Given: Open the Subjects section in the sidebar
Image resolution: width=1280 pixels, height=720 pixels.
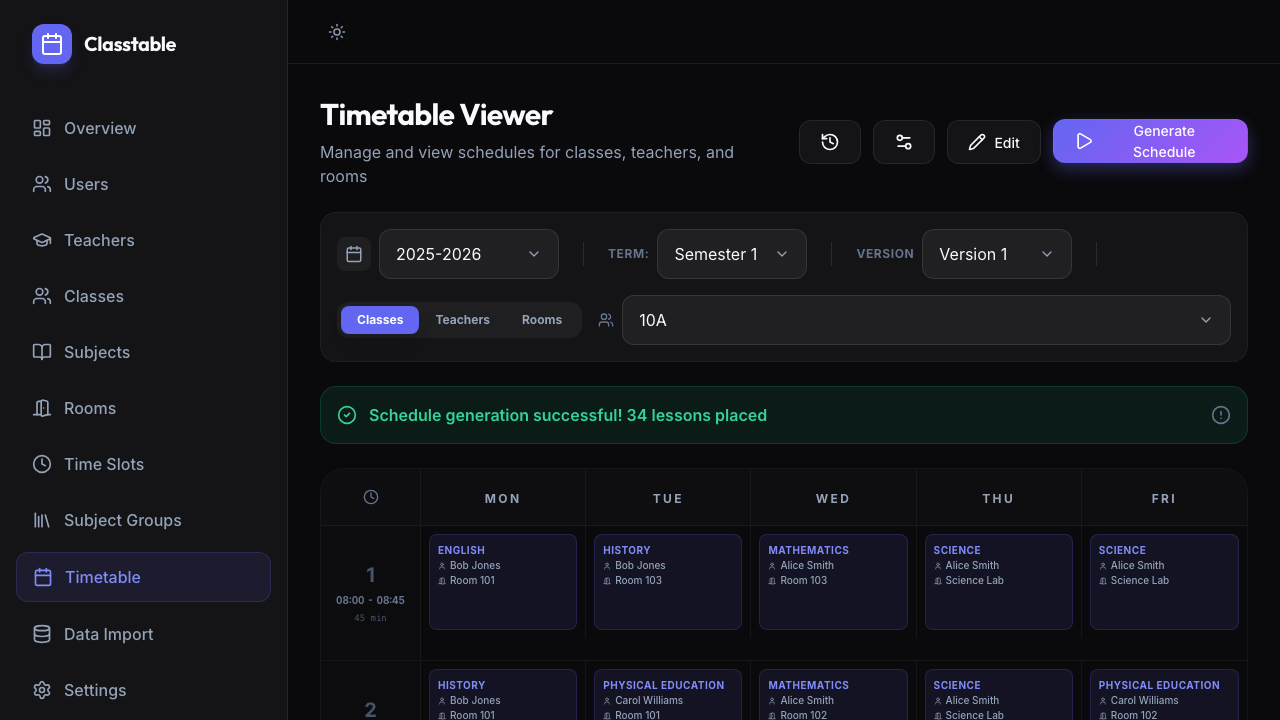Looking at the screenshot, I should click(x=96, y=352).
